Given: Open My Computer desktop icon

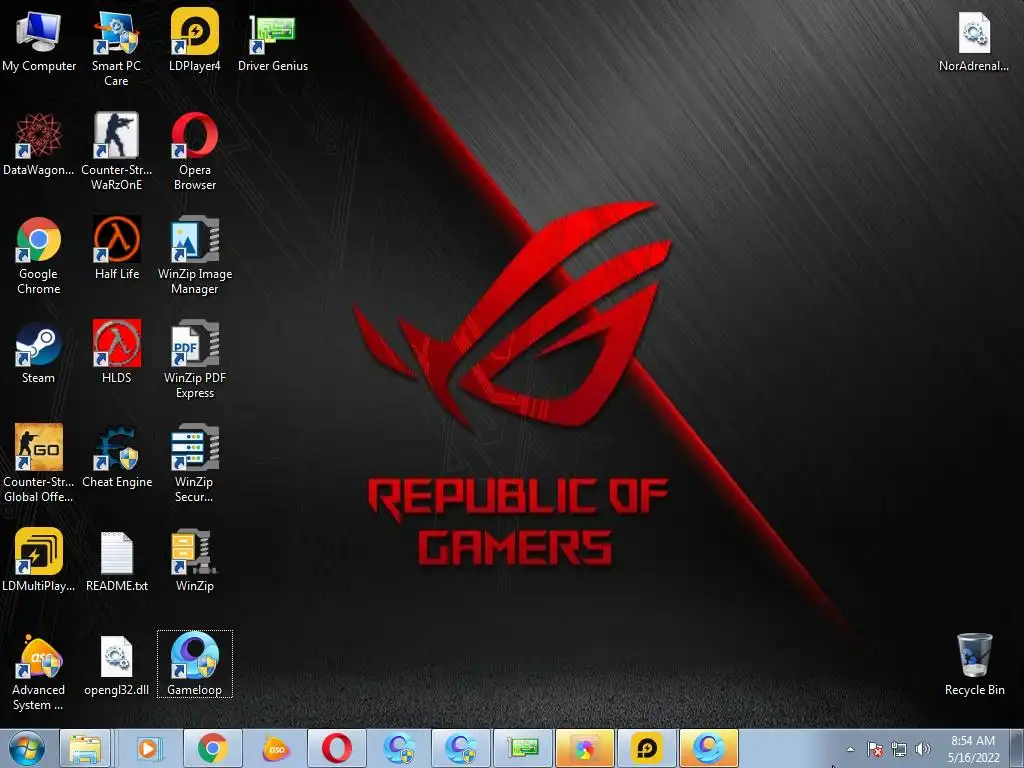Looking at the screenshot, I should pyautogui.click(x=39, y=40).
